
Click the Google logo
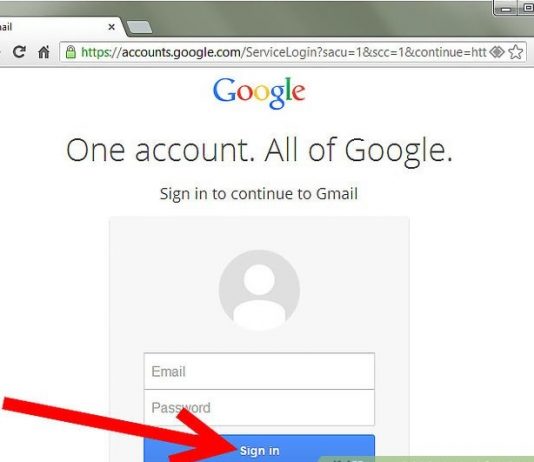point(259,93)
